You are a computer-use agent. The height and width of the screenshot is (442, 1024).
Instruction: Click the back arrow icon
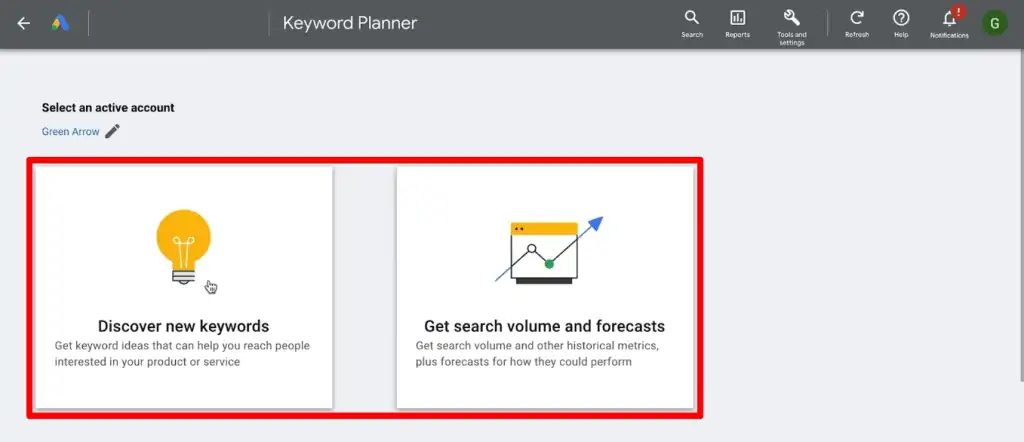coord(24,24)
